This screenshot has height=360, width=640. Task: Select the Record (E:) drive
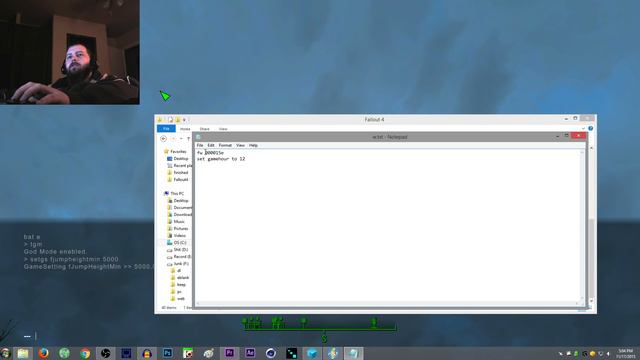tap(179, 257)
